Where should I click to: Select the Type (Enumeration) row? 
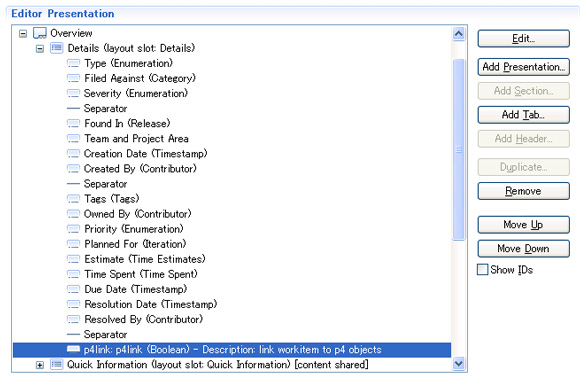[x=128, y=63]
